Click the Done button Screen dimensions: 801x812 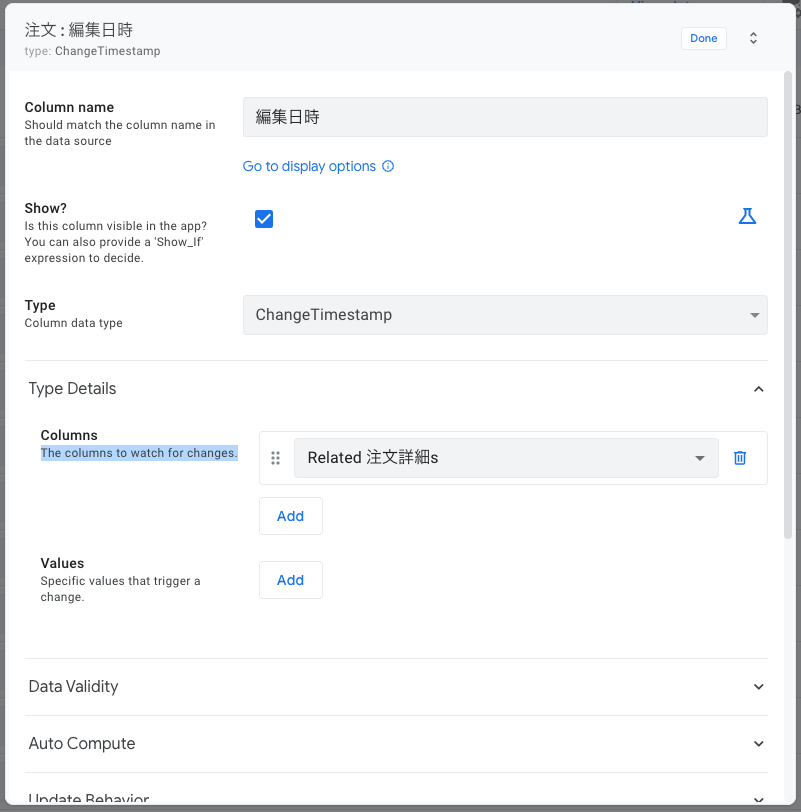click(x=704, y=38)
